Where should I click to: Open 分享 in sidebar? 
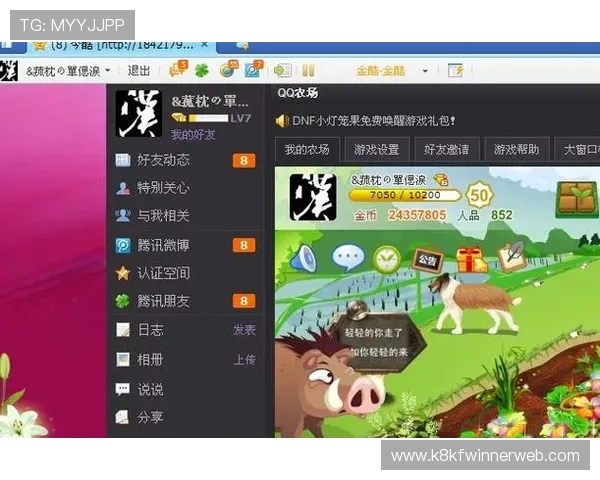150,417
